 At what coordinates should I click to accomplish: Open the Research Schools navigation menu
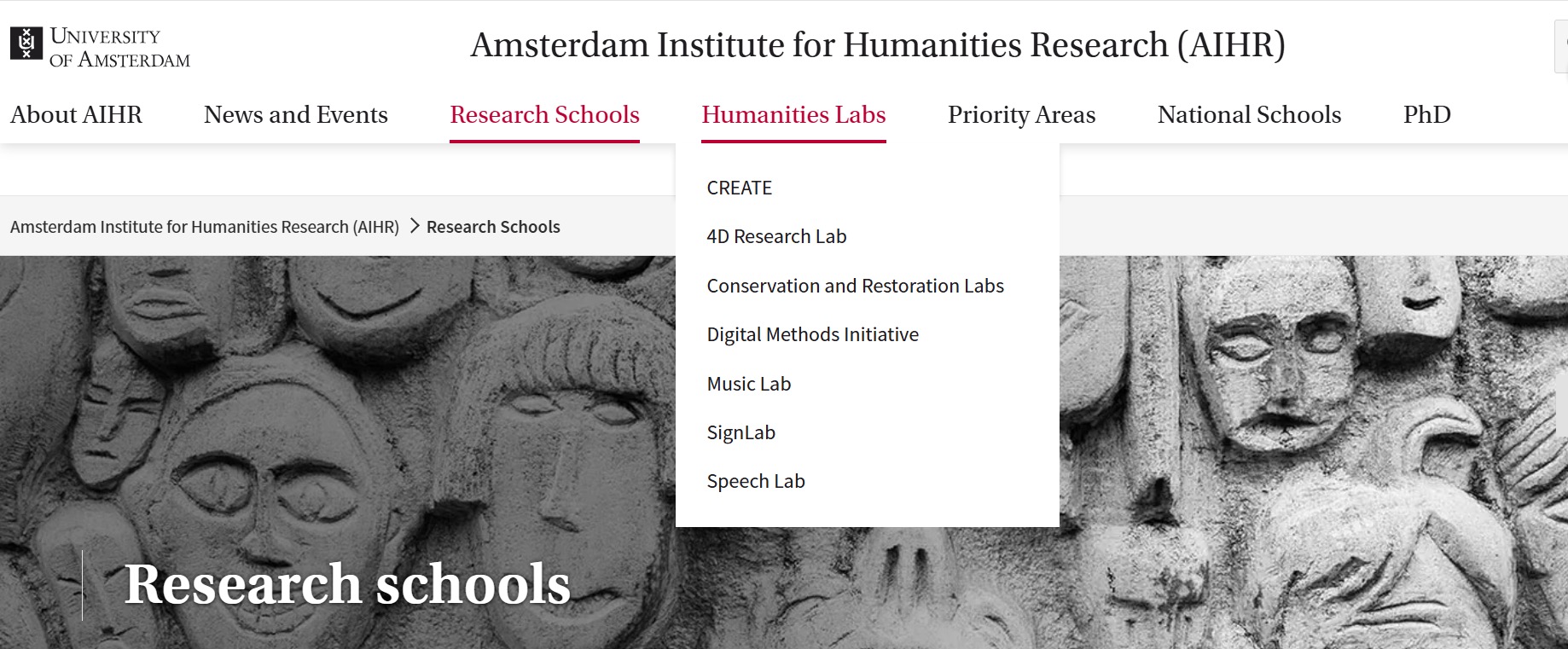[544, 115]
